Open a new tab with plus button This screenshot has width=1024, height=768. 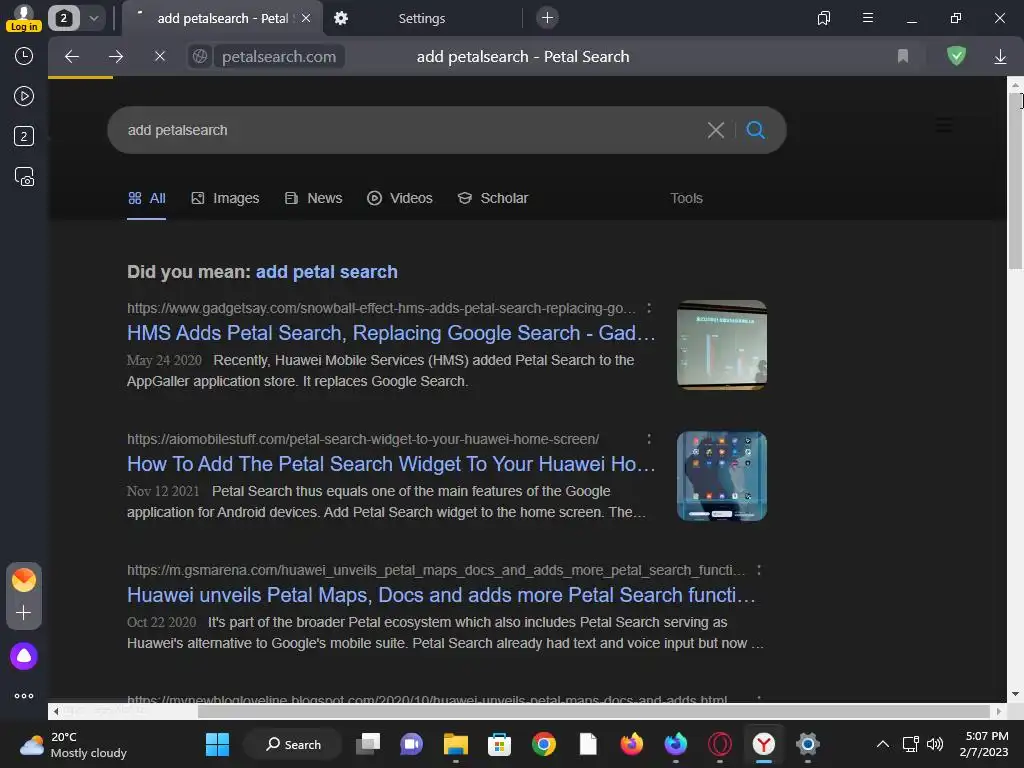point(547,18)
